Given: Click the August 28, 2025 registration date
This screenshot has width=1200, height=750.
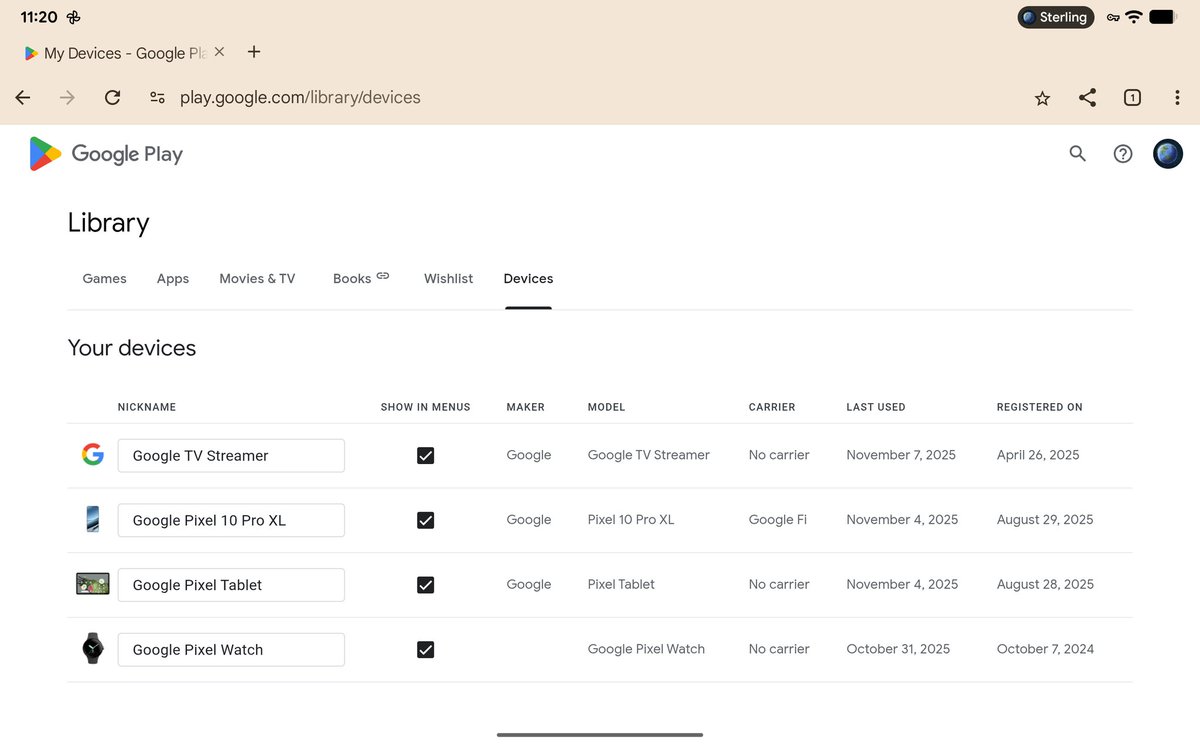Looking at the screenshot, I should (x=1045, y=584).
